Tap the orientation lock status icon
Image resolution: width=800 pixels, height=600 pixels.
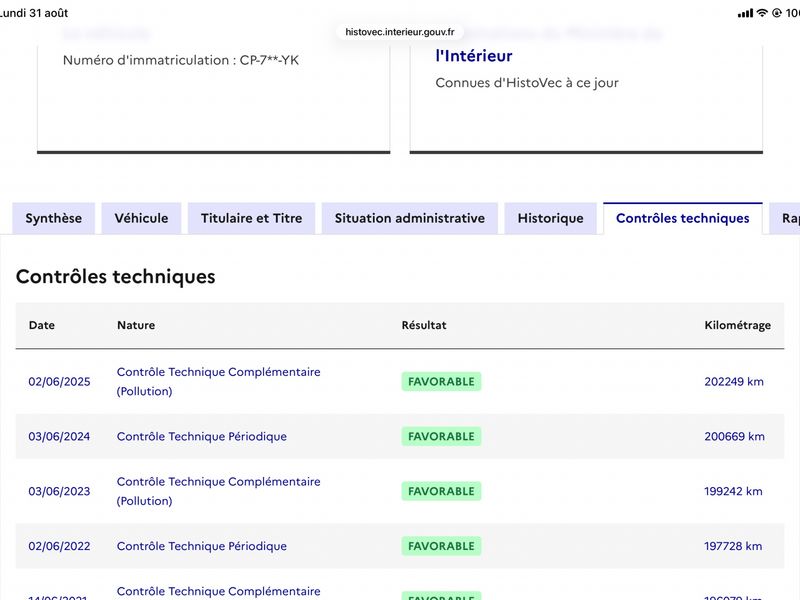coord(777,13)
